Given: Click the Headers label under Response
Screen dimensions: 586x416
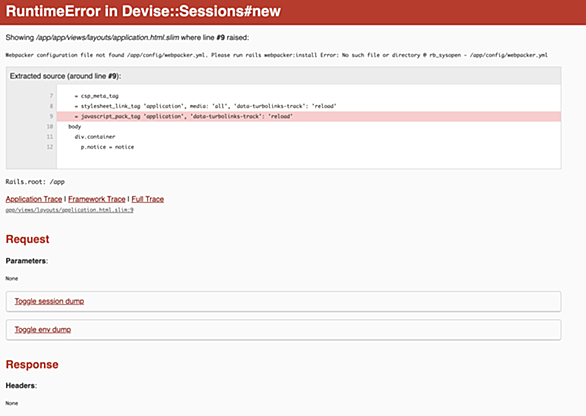Looking at the screenshot, I should (21, 386).
